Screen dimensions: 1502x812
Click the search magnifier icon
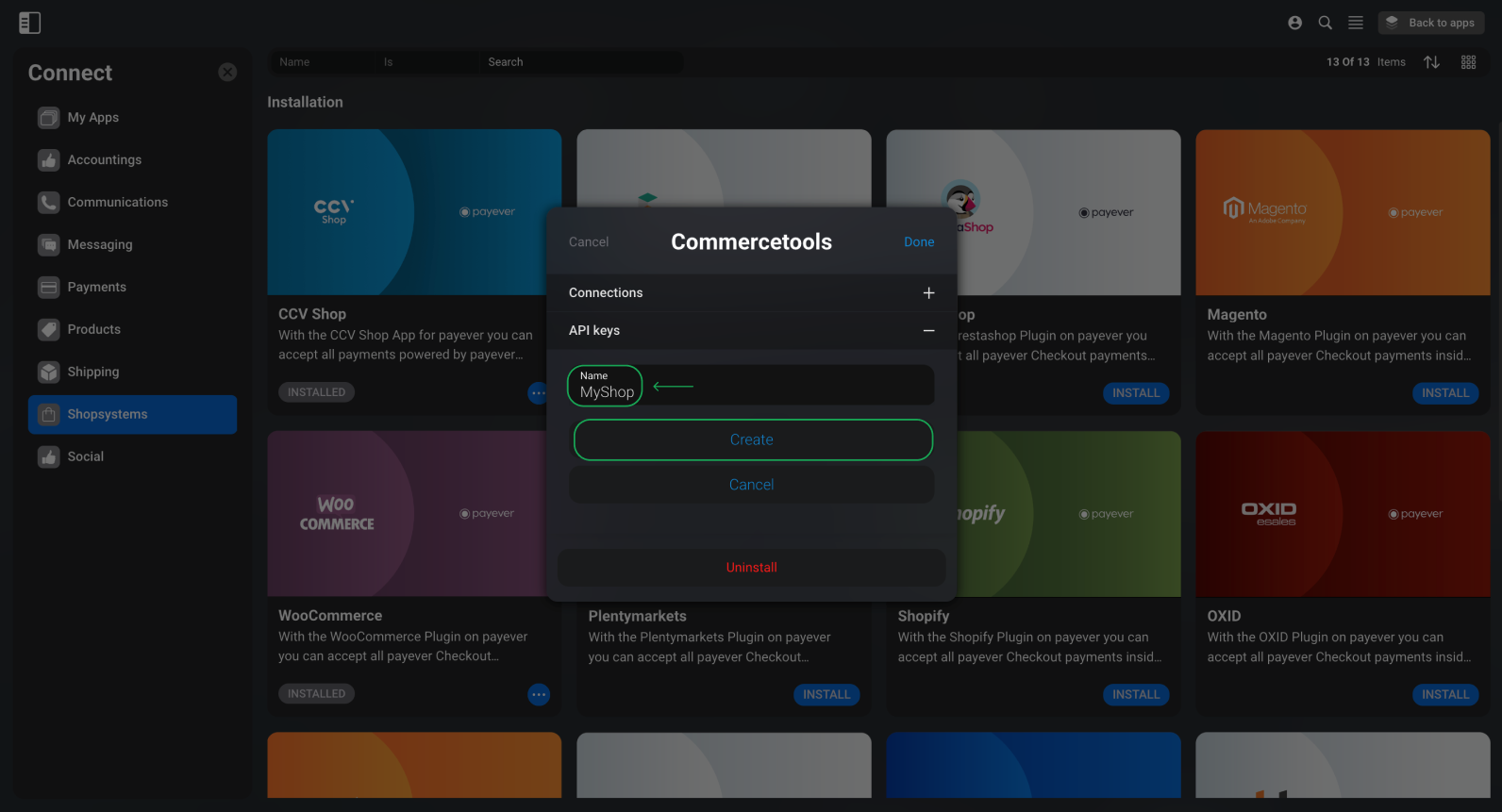point(1325,23)
